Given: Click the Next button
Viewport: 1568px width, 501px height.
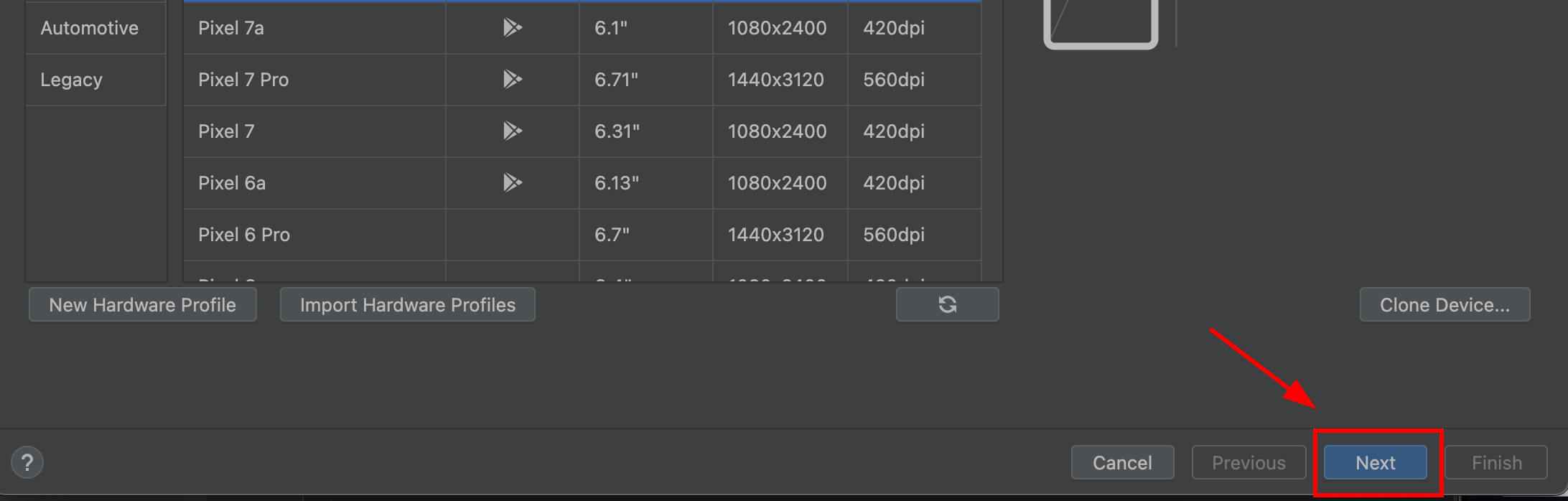Looking at the screenshot, I should coord(1375,462).
